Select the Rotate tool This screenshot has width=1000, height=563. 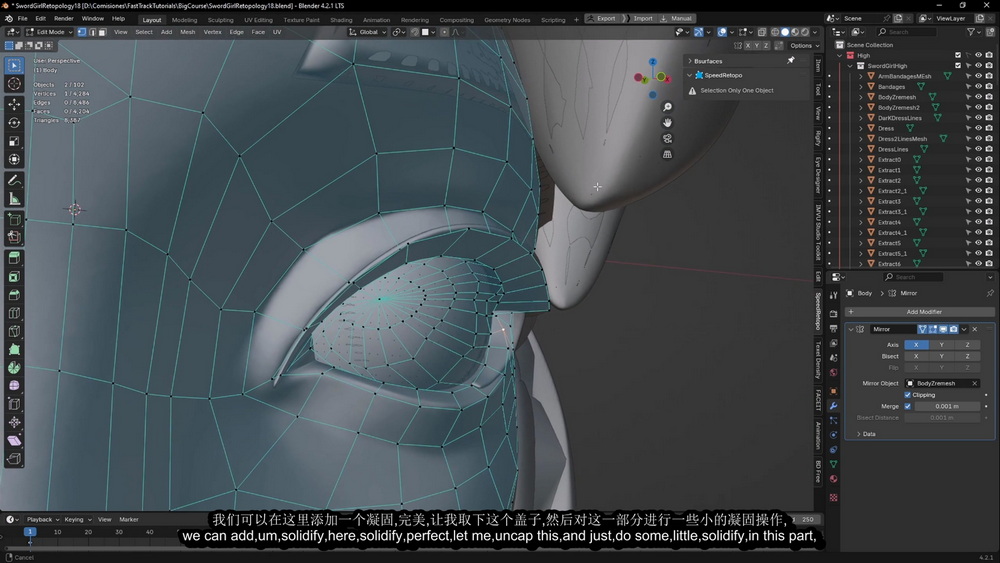pyautogui.click(x=14, y=122)
